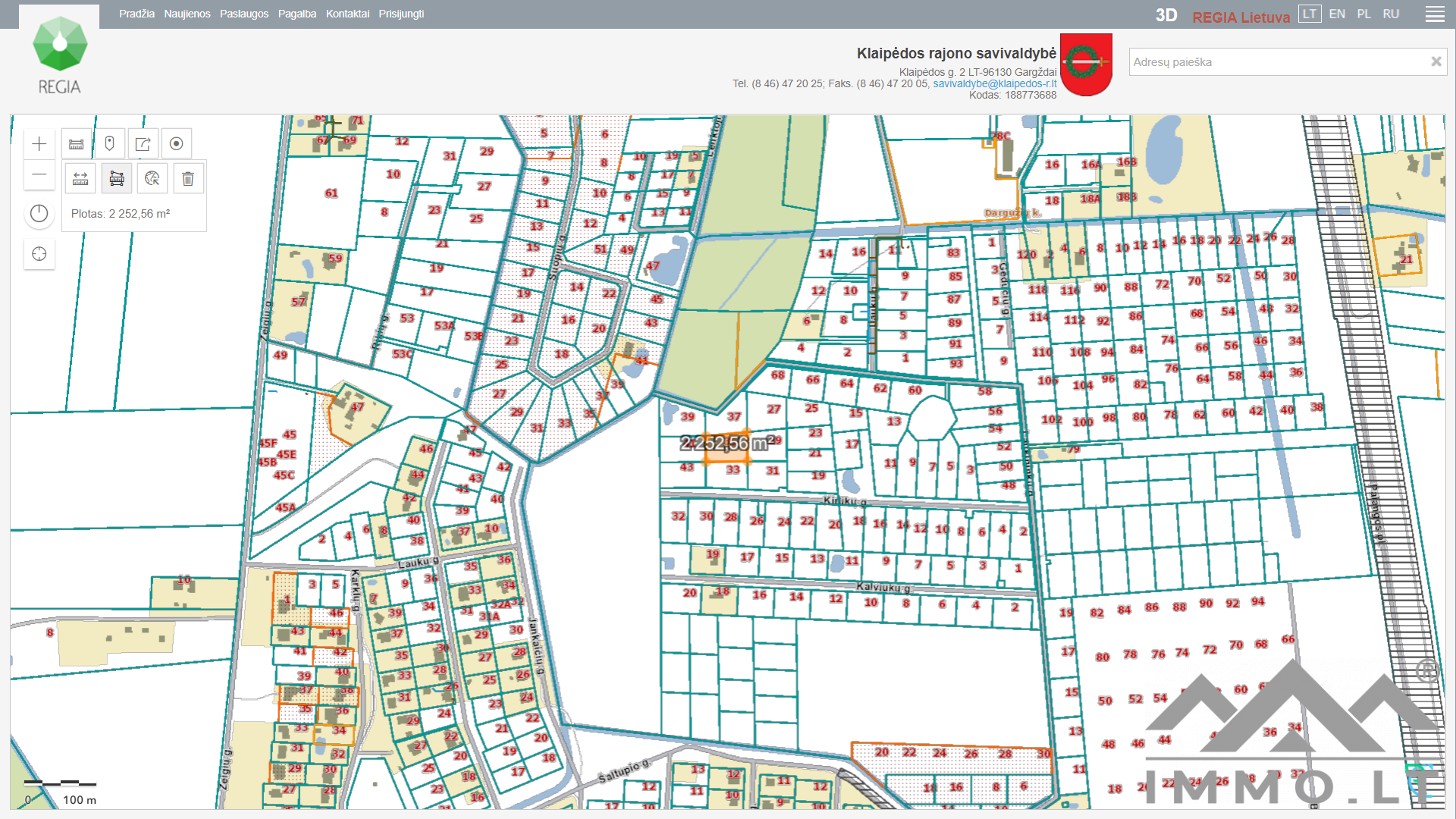This screenshot has width=1456, height=819.
Task: Click parcel number 61 on the map
Action: 331,193
